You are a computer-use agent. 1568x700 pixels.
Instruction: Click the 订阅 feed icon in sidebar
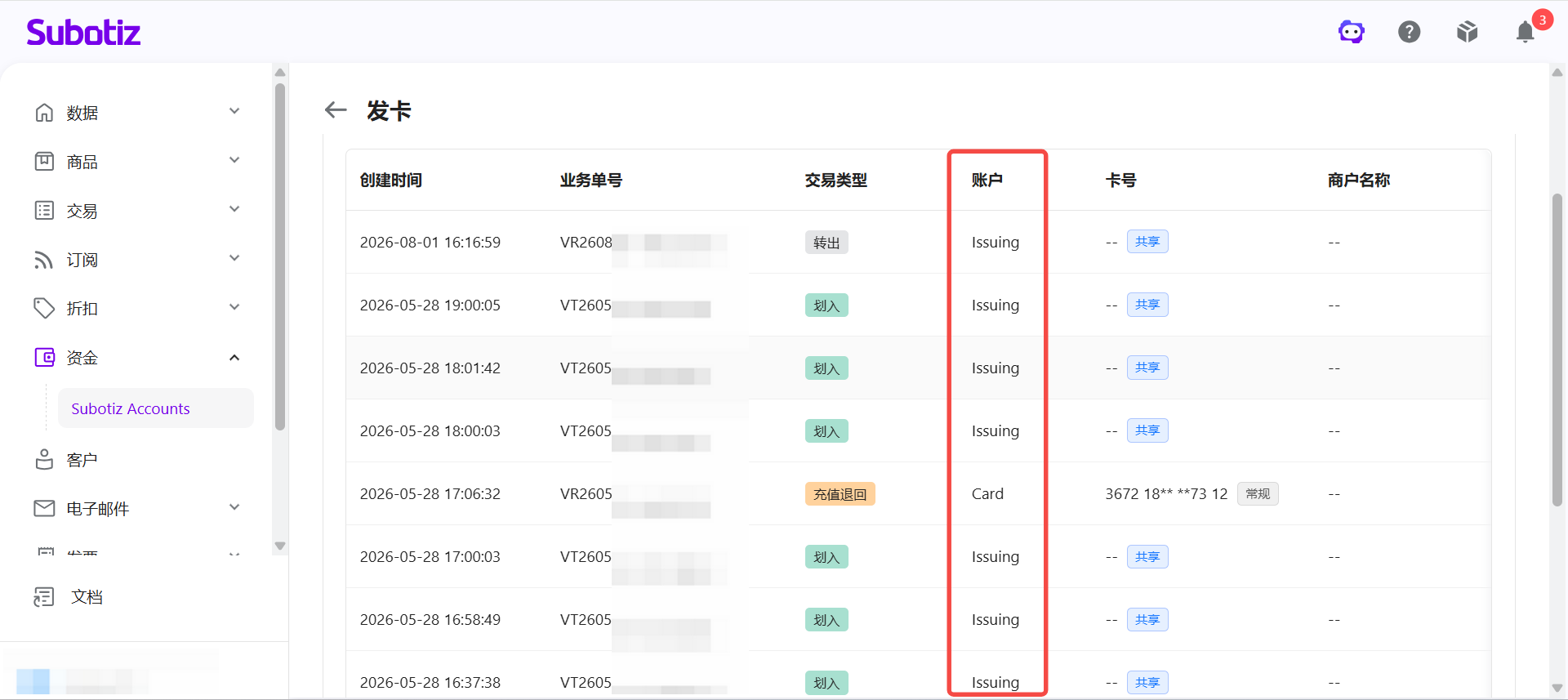[x=44, y=259]
